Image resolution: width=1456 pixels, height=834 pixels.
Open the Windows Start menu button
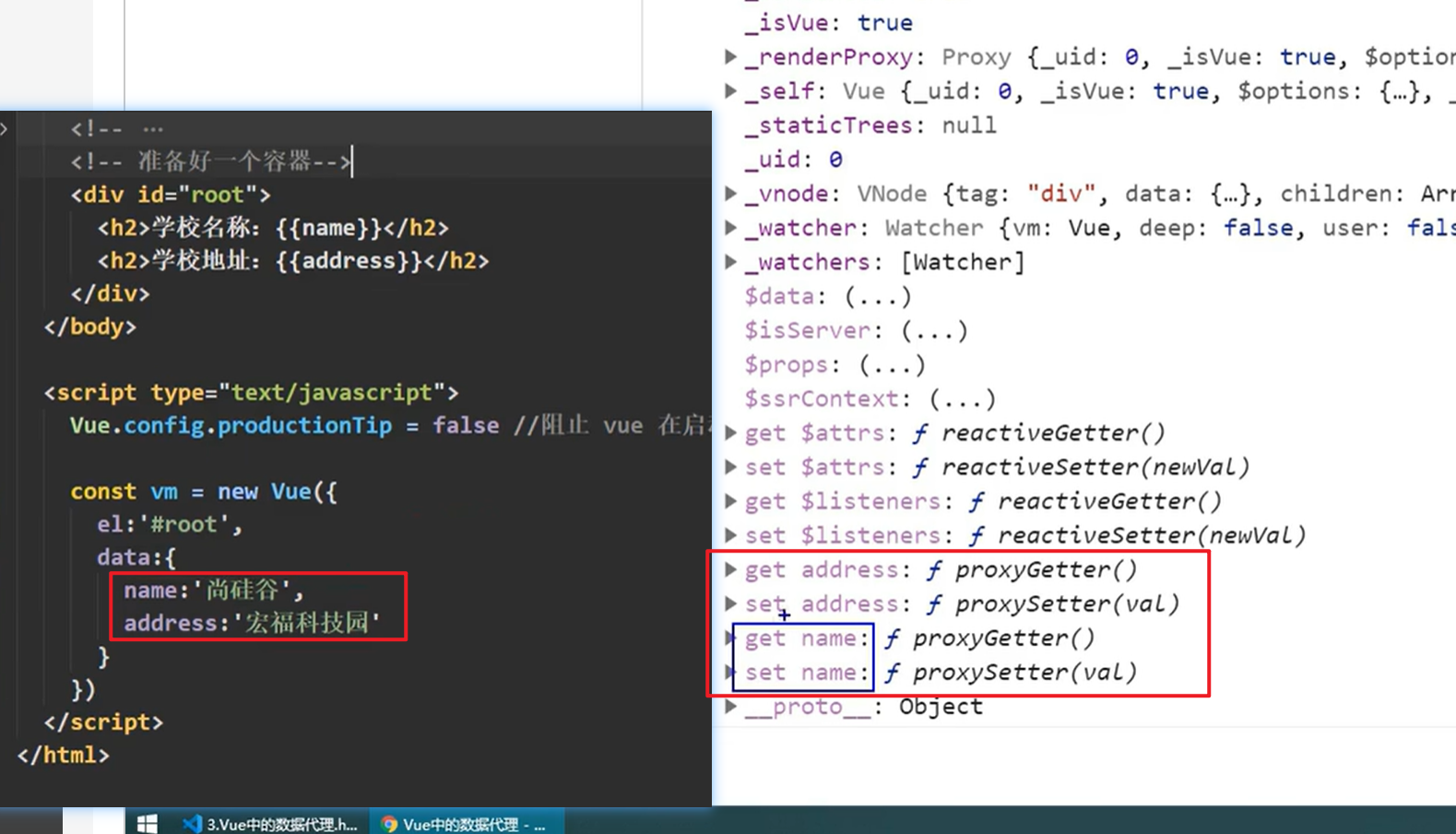pyautogui.click(x=148, y=823)
